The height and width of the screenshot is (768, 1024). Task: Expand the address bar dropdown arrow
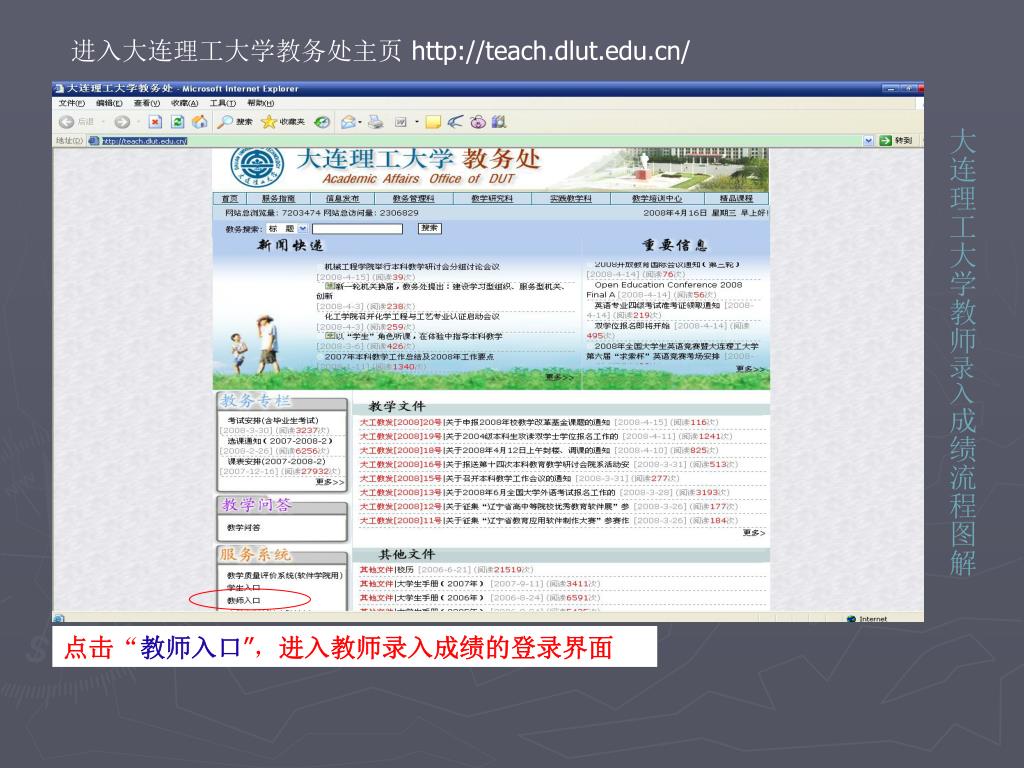pyautogui.click(x=868, y=140)
